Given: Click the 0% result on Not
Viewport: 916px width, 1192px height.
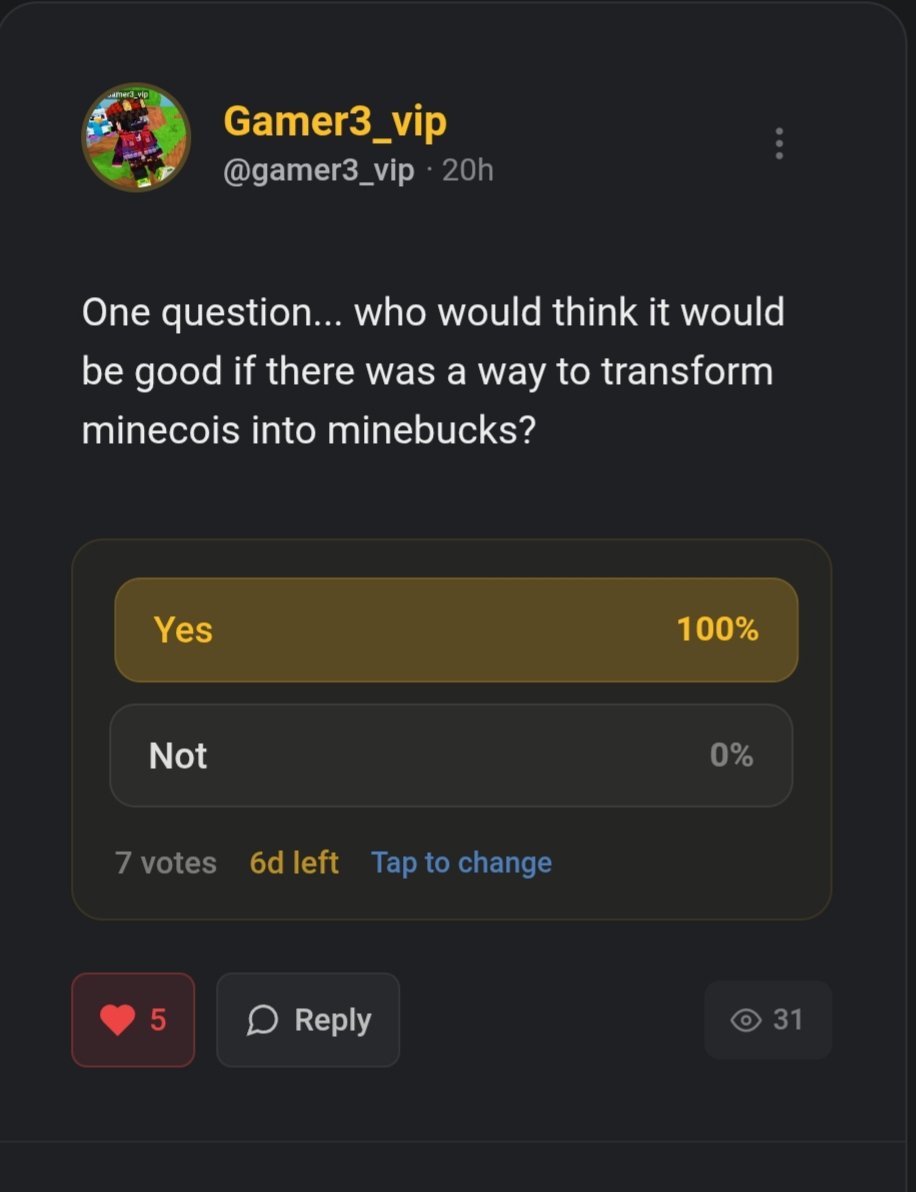Looking at the screenshot, I should click(731, 756).
